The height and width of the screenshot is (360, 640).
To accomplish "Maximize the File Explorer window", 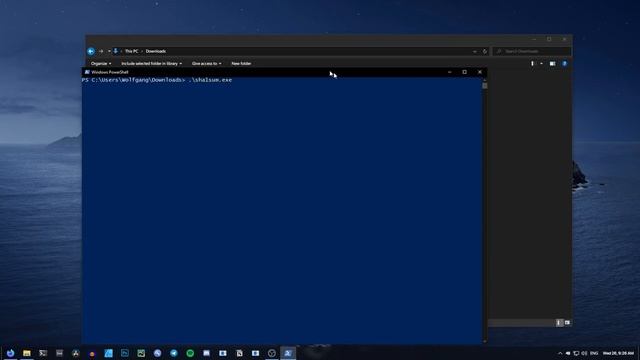I will pyautogui.click(x=549, y=39).
